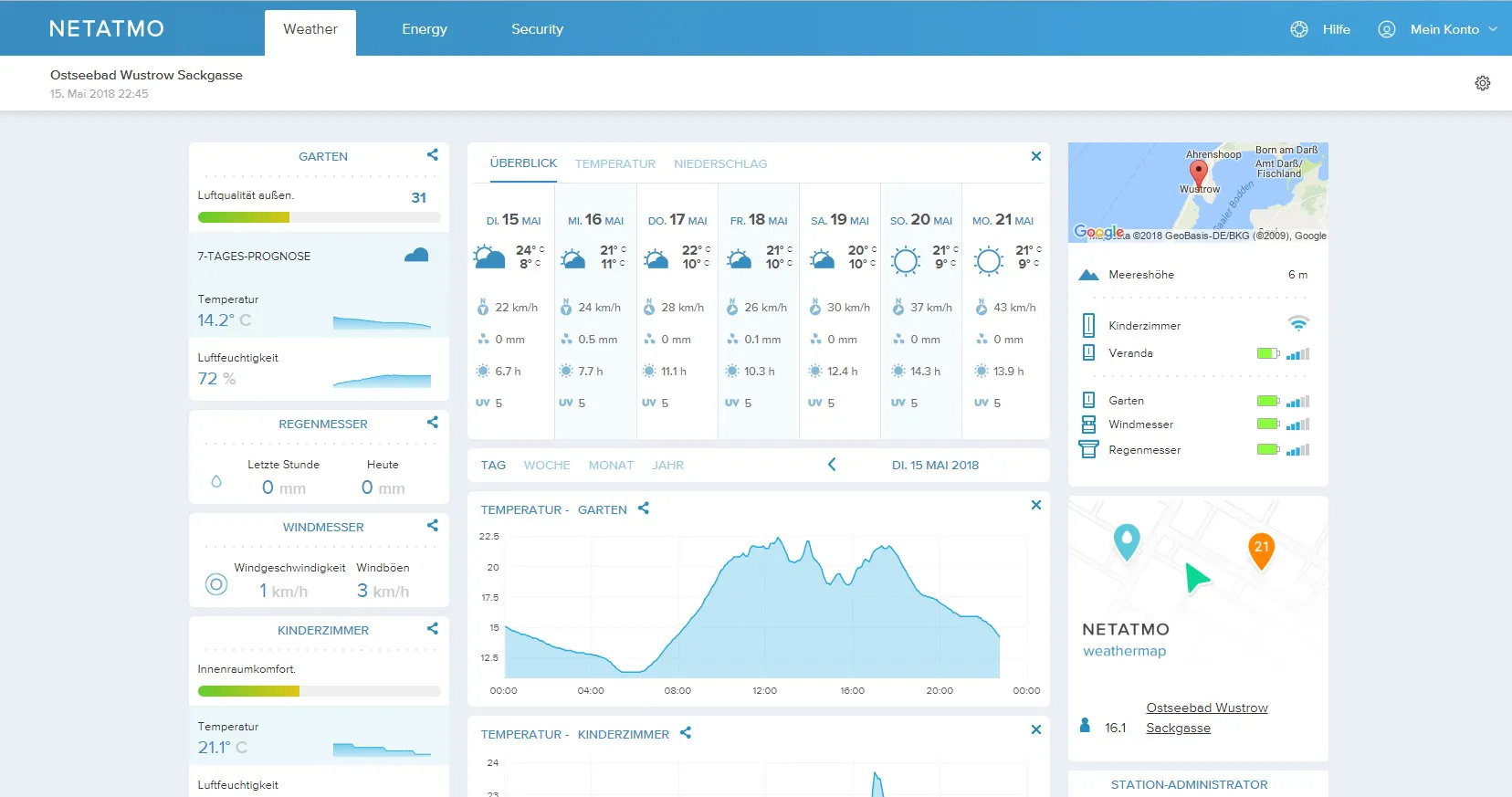The width and height of the screenshot is (1512, 797).
Task: Close the forecast overview panel
Action: 1035,156
